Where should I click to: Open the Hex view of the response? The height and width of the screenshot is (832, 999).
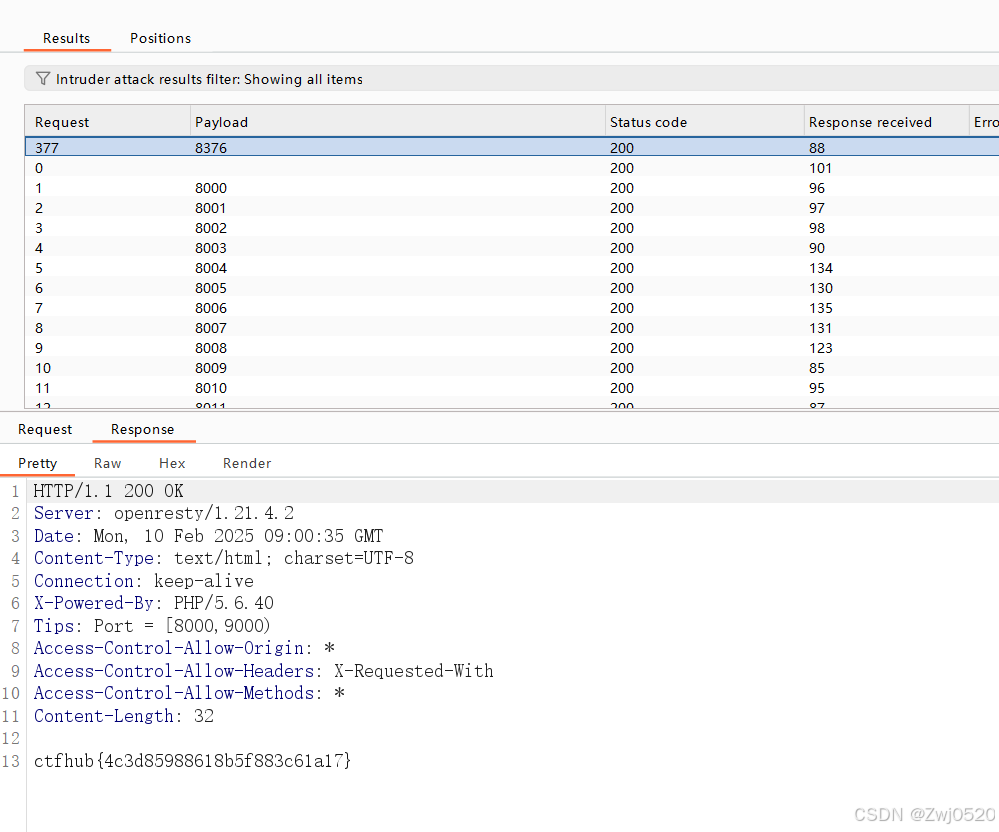[171, 463]
